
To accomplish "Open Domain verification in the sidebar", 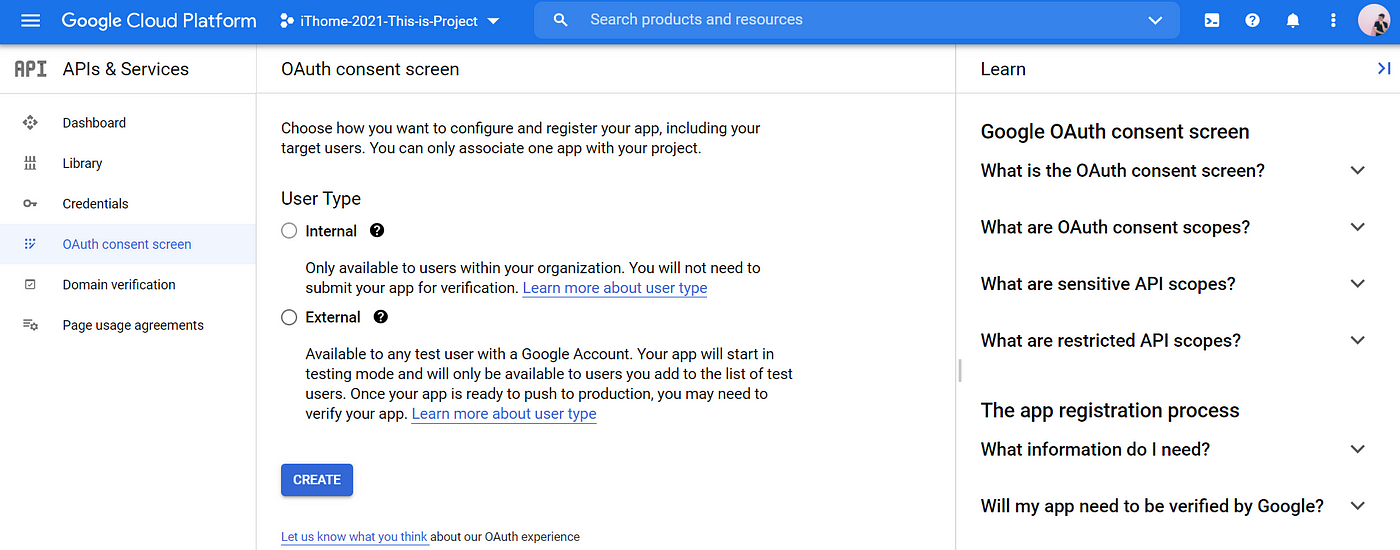I will (118, 285).
